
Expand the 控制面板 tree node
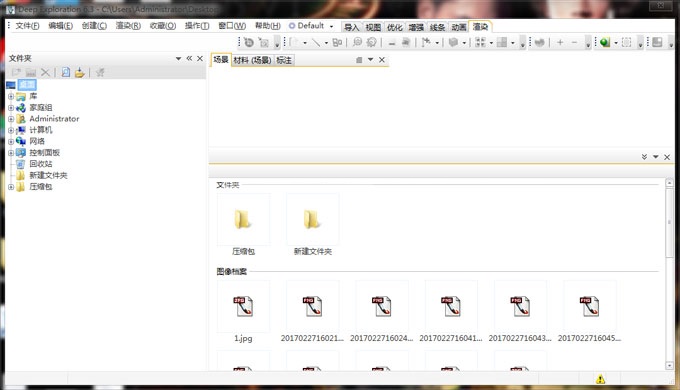11,153
